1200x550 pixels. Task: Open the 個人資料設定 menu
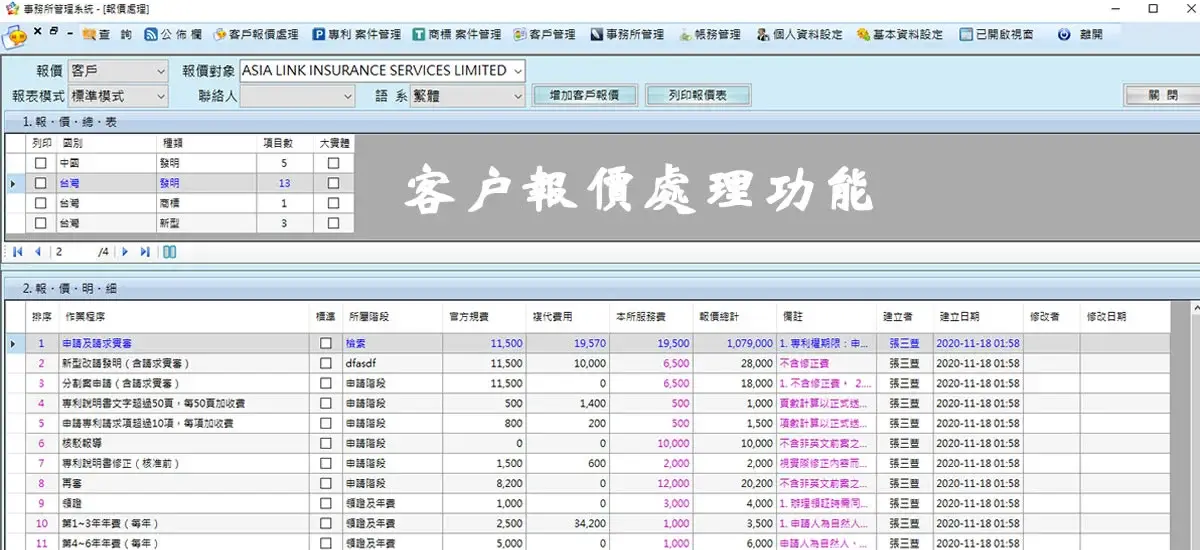click(x=799, y=34)
